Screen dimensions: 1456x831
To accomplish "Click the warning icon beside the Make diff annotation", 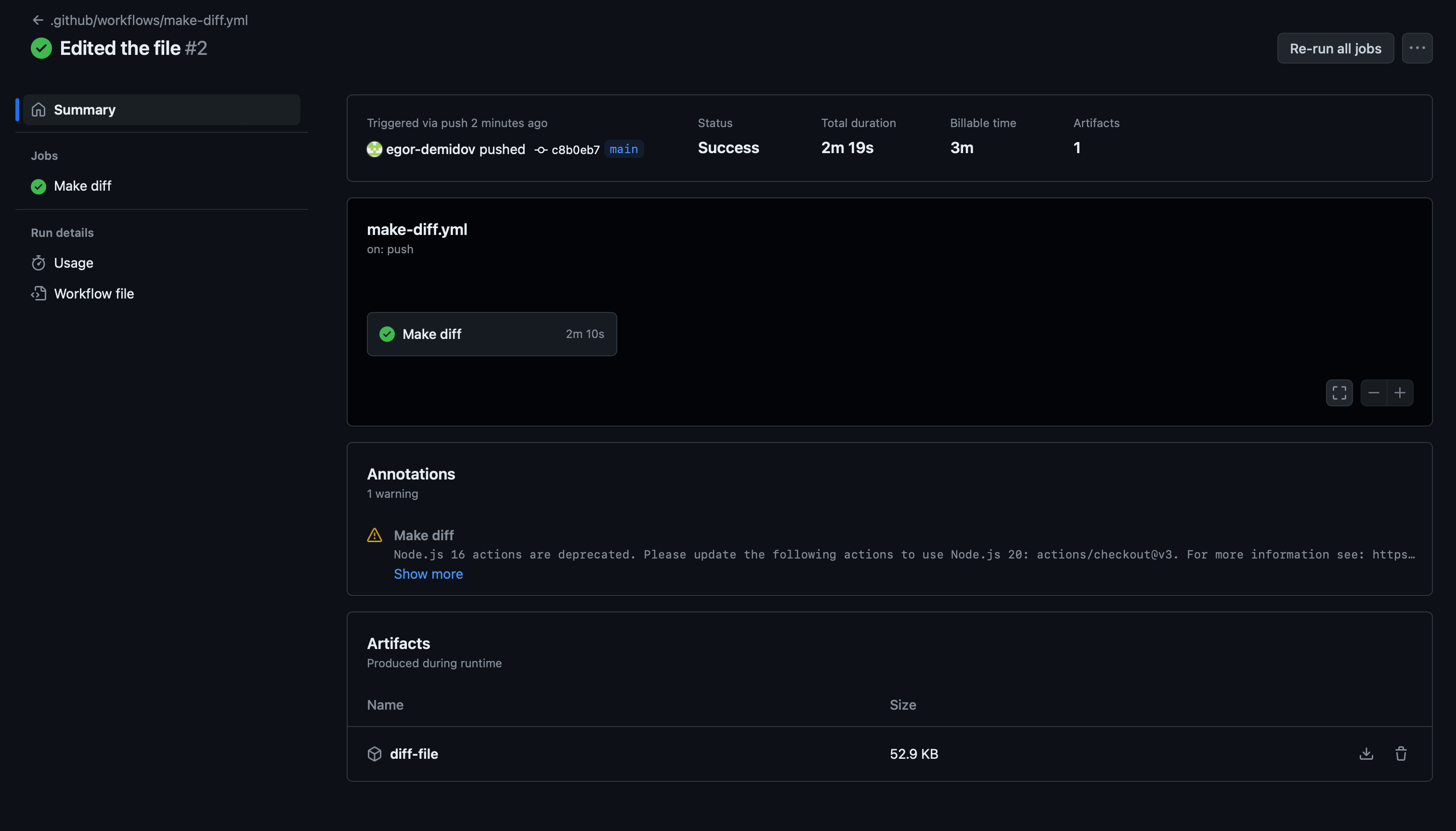I will pos(375,535).
